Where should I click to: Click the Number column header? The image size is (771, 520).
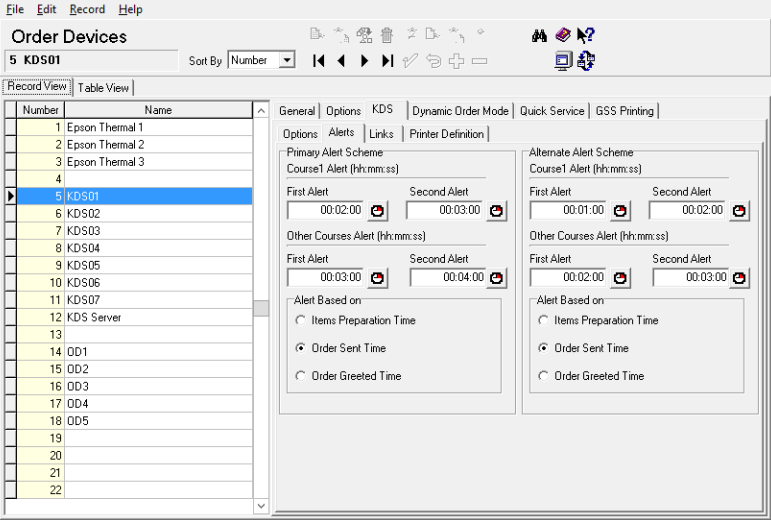[x=40, y=110]
